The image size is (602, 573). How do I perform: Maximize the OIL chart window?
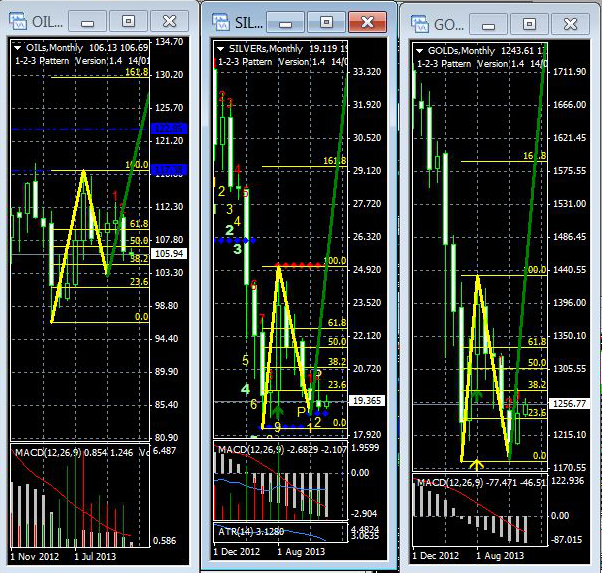point(128,21)
